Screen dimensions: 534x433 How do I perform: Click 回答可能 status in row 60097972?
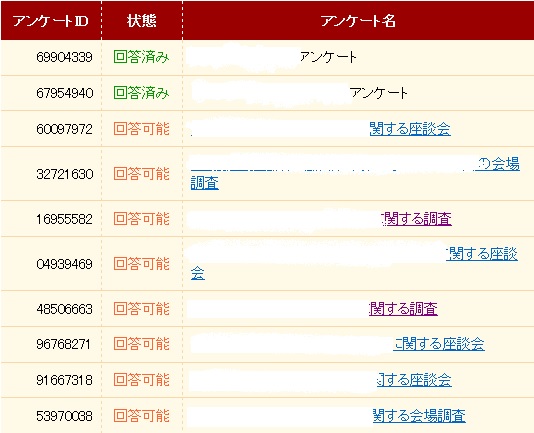tap(141, 129)
